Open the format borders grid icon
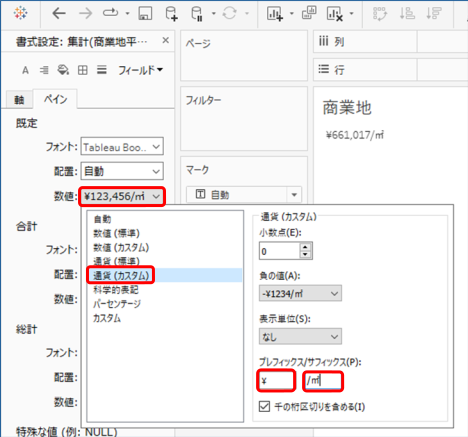468x437 pixels. (83, 70)
